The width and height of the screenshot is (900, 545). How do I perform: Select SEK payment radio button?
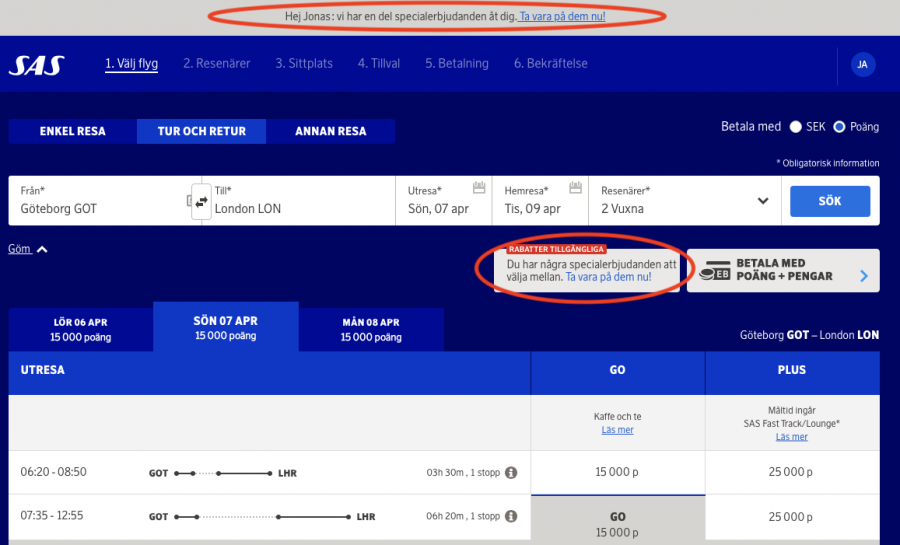(796, 127)
